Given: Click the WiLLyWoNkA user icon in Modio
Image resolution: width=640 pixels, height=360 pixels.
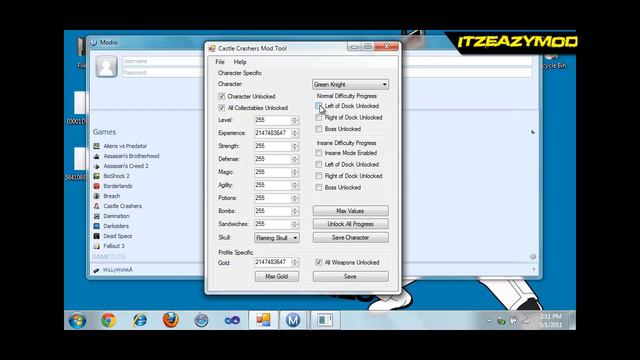Looking at the screenshot, I should [x=96, y=270].
